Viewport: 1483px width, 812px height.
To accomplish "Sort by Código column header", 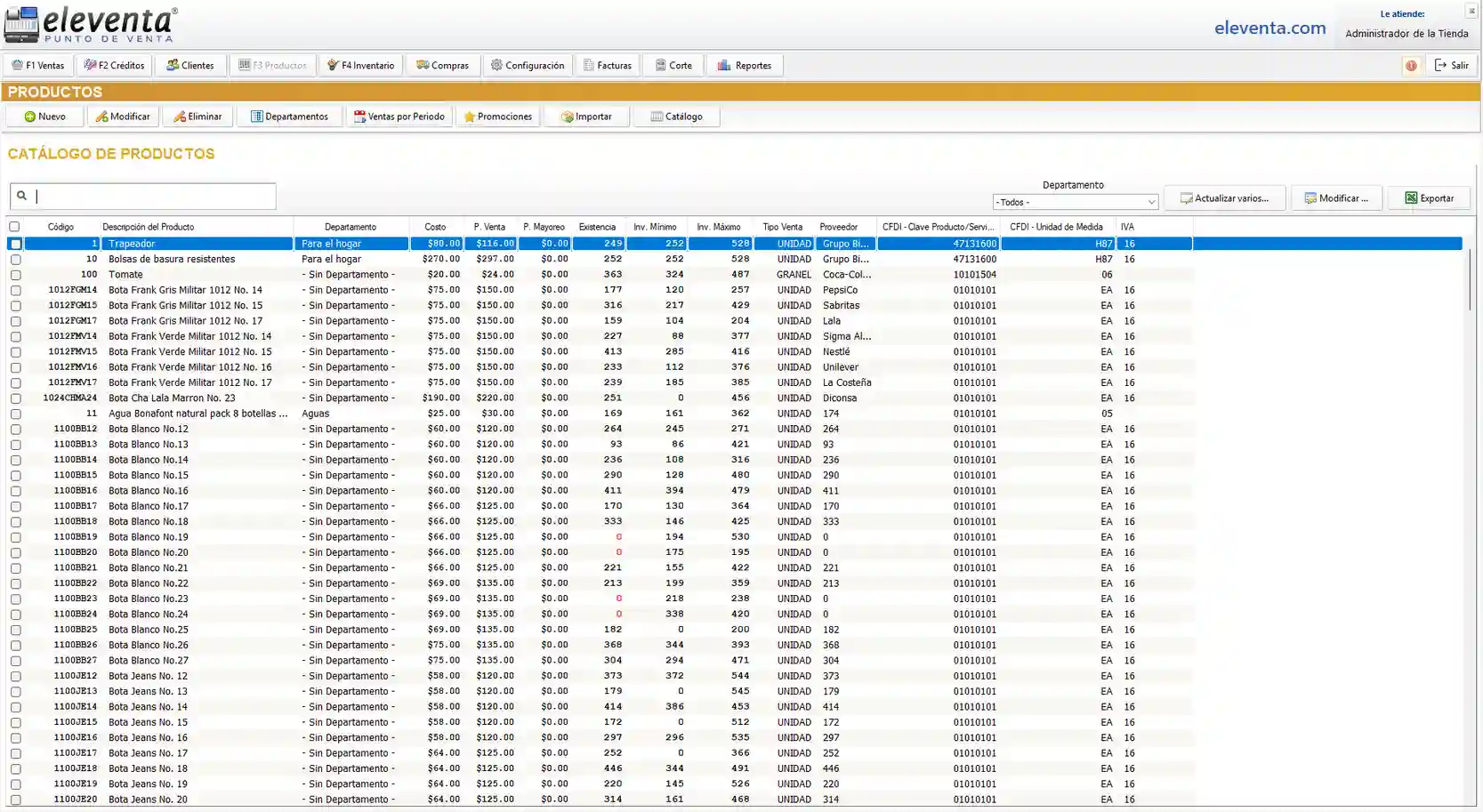I will 60,227.
